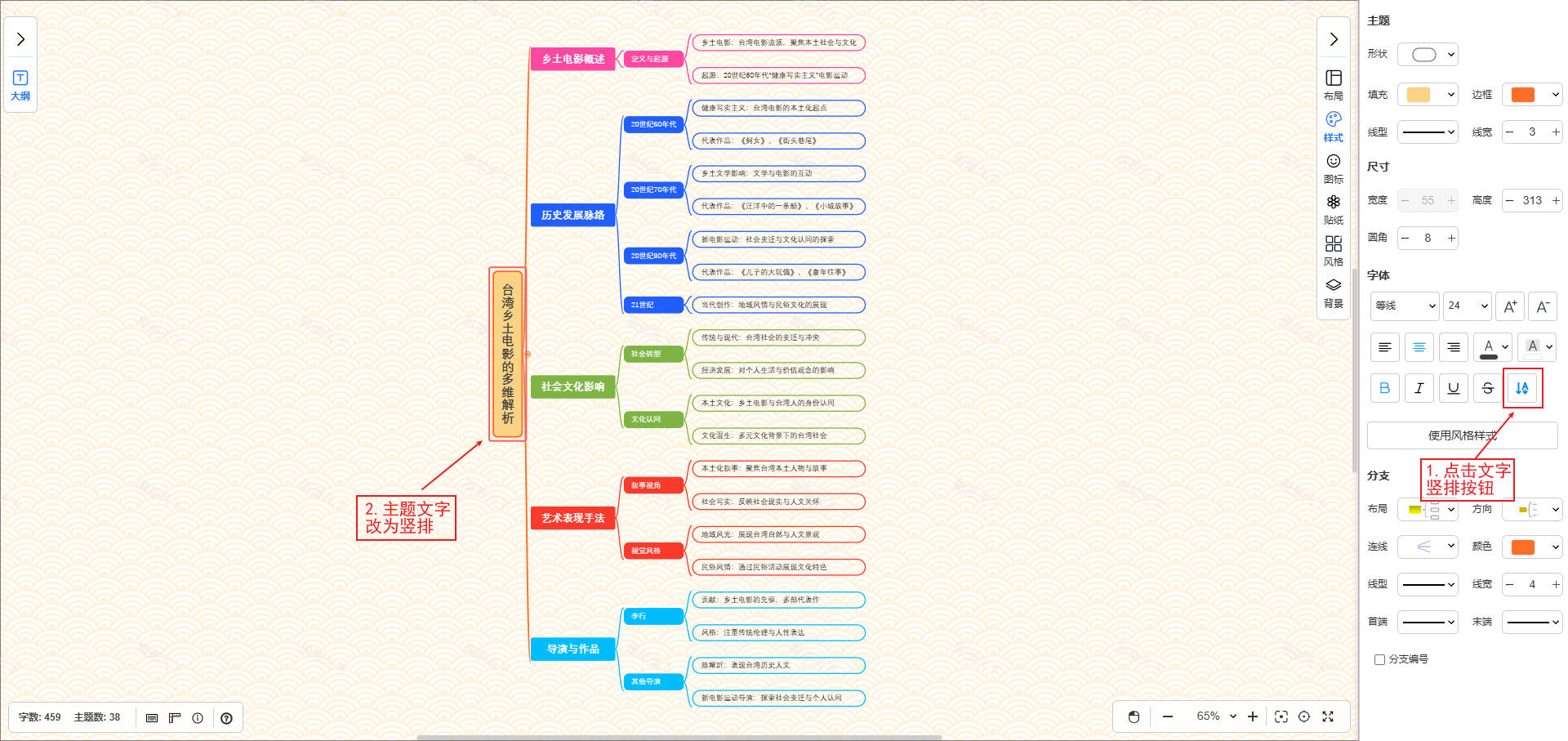
Task: Select the 历史发展脉络 branch node
Action: click(572, 215)
